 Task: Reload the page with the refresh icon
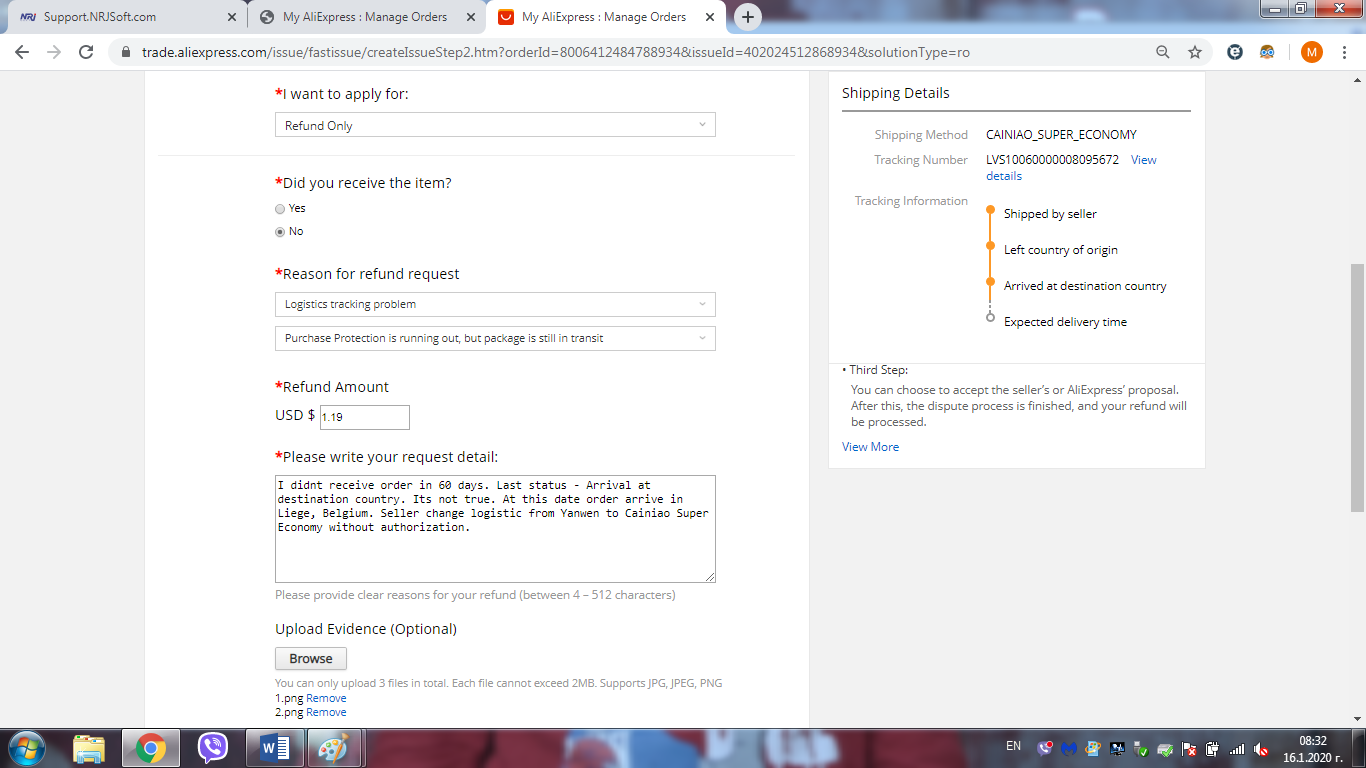[86, 52]
